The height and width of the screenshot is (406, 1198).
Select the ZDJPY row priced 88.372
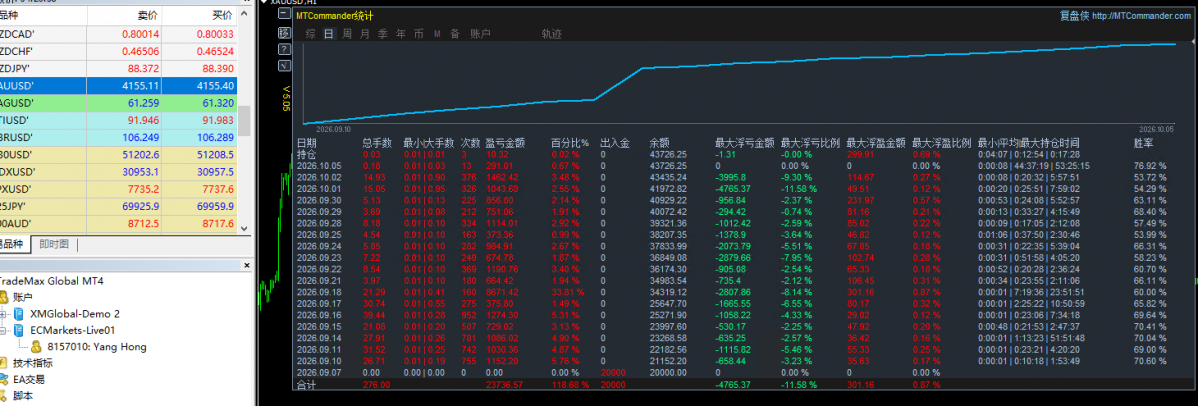point(118,68)
